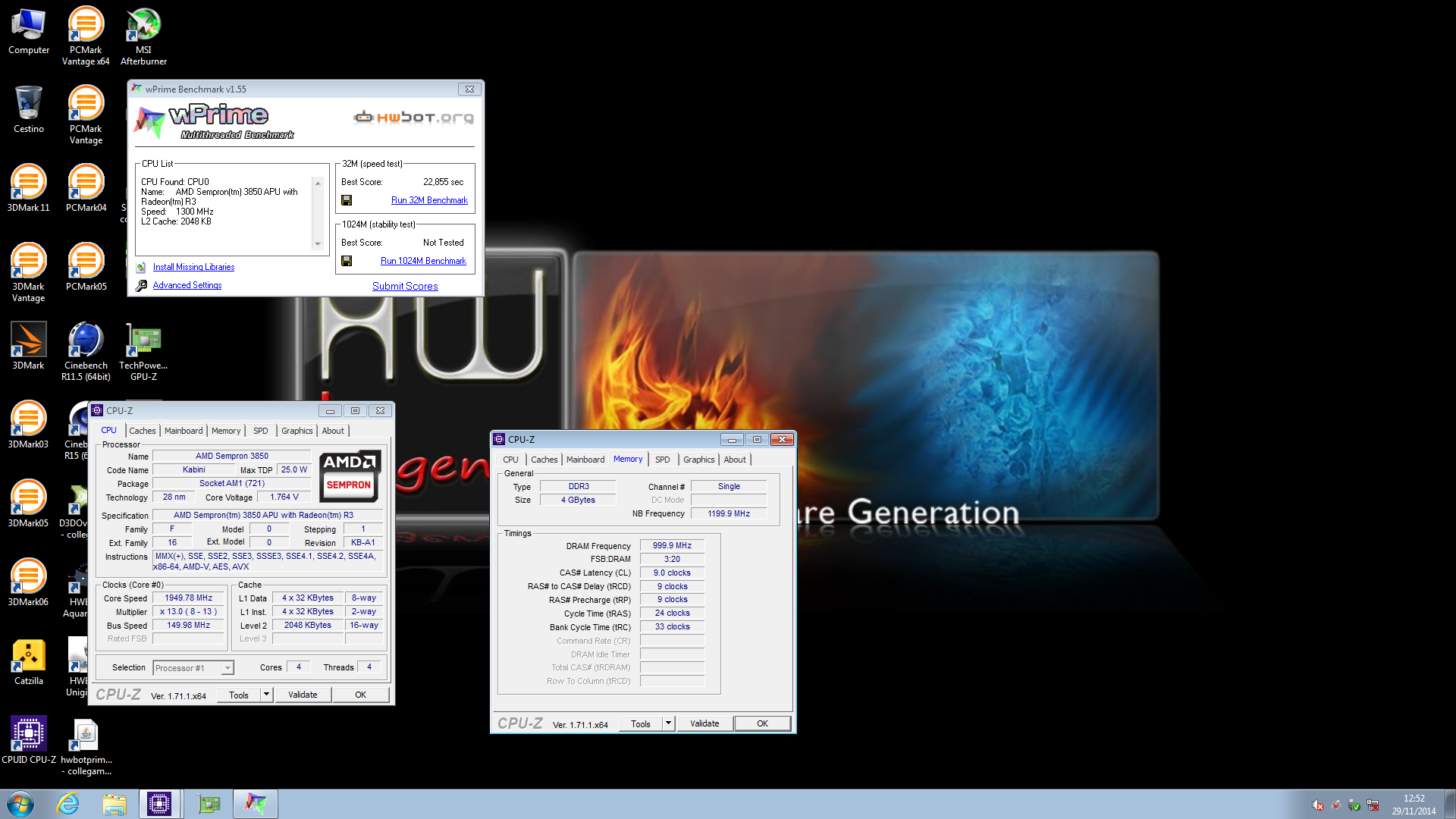Click the Install Missing Libraries icon
1456x819 pixels.
141,267
